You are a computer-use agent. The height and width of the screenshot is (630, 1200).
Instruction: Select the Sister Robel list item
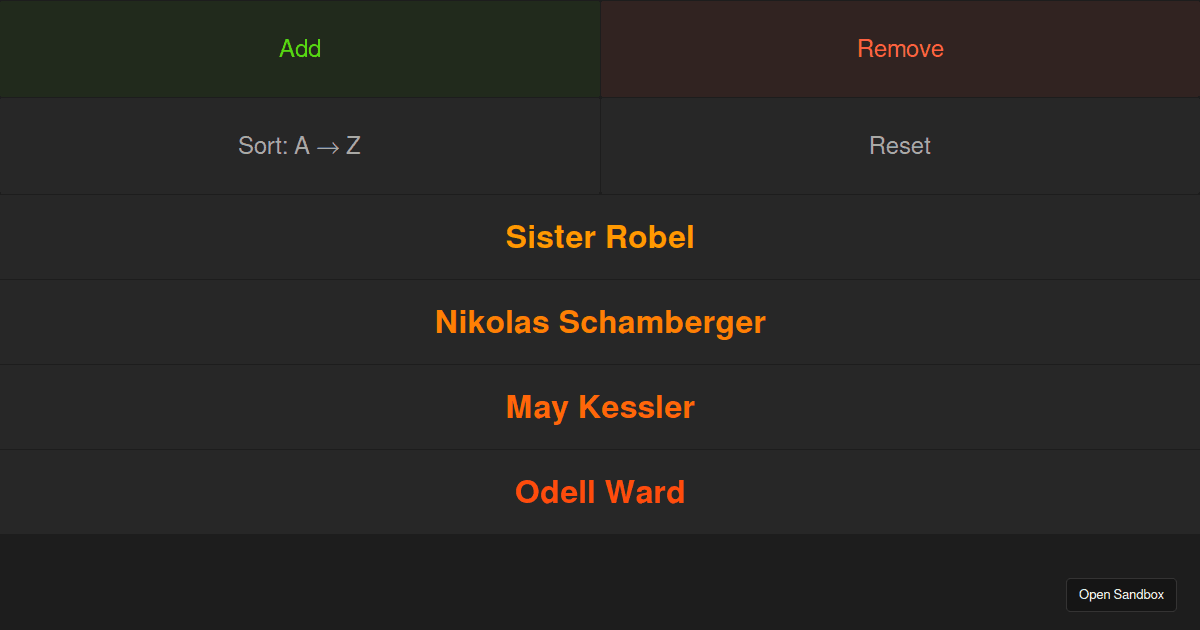point(600,237)
